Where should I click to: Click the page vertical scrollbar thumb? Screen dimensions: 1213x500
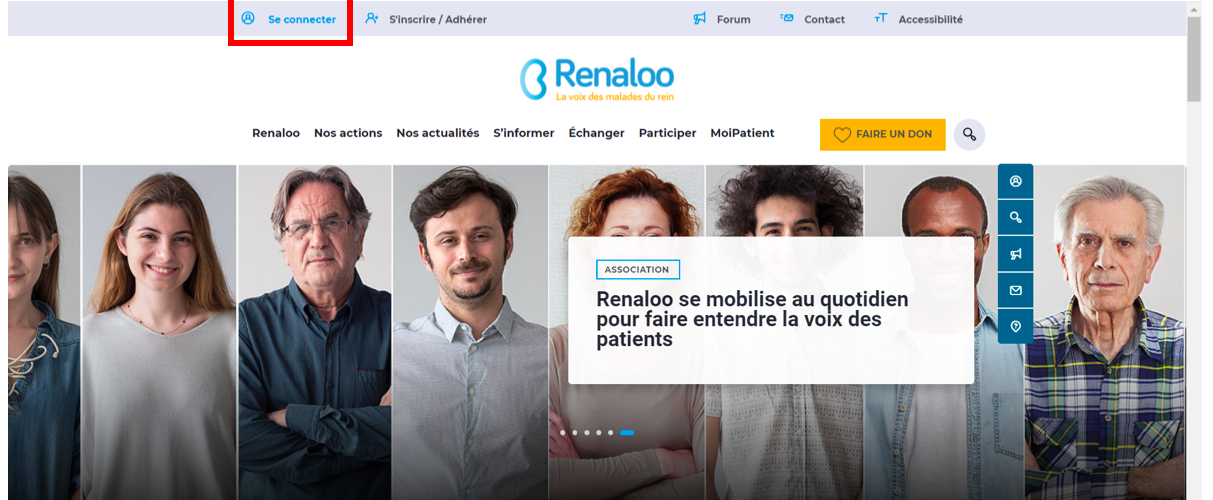pos(1194,59)
